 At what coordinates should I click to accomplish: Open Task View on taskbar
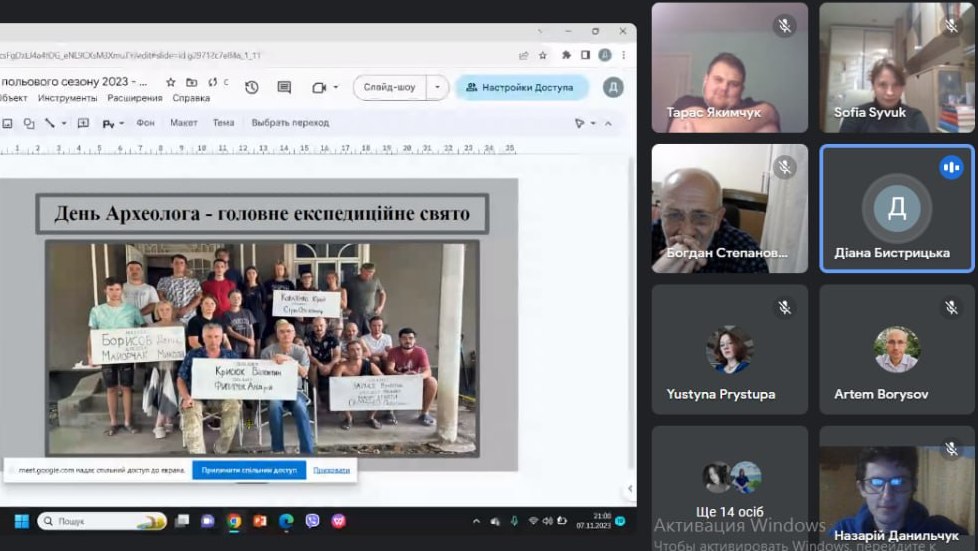[x=182, y=521]
